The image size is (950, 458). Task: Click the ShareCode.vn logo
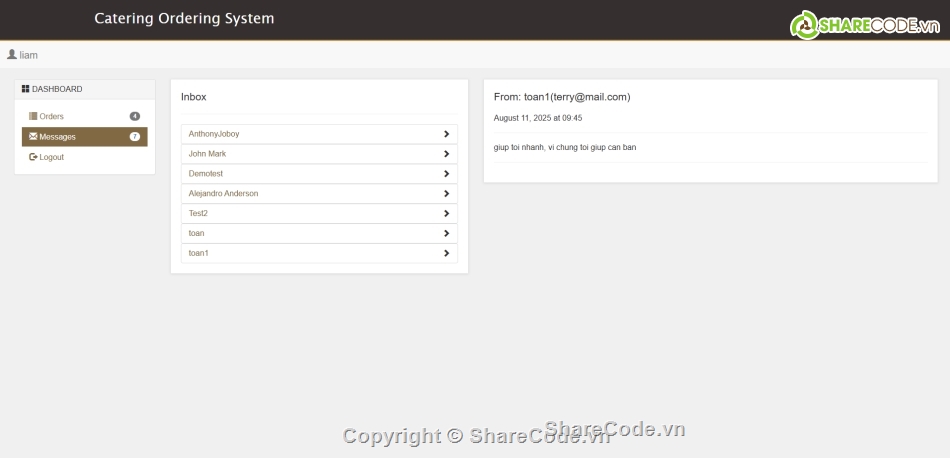point(865,25)
